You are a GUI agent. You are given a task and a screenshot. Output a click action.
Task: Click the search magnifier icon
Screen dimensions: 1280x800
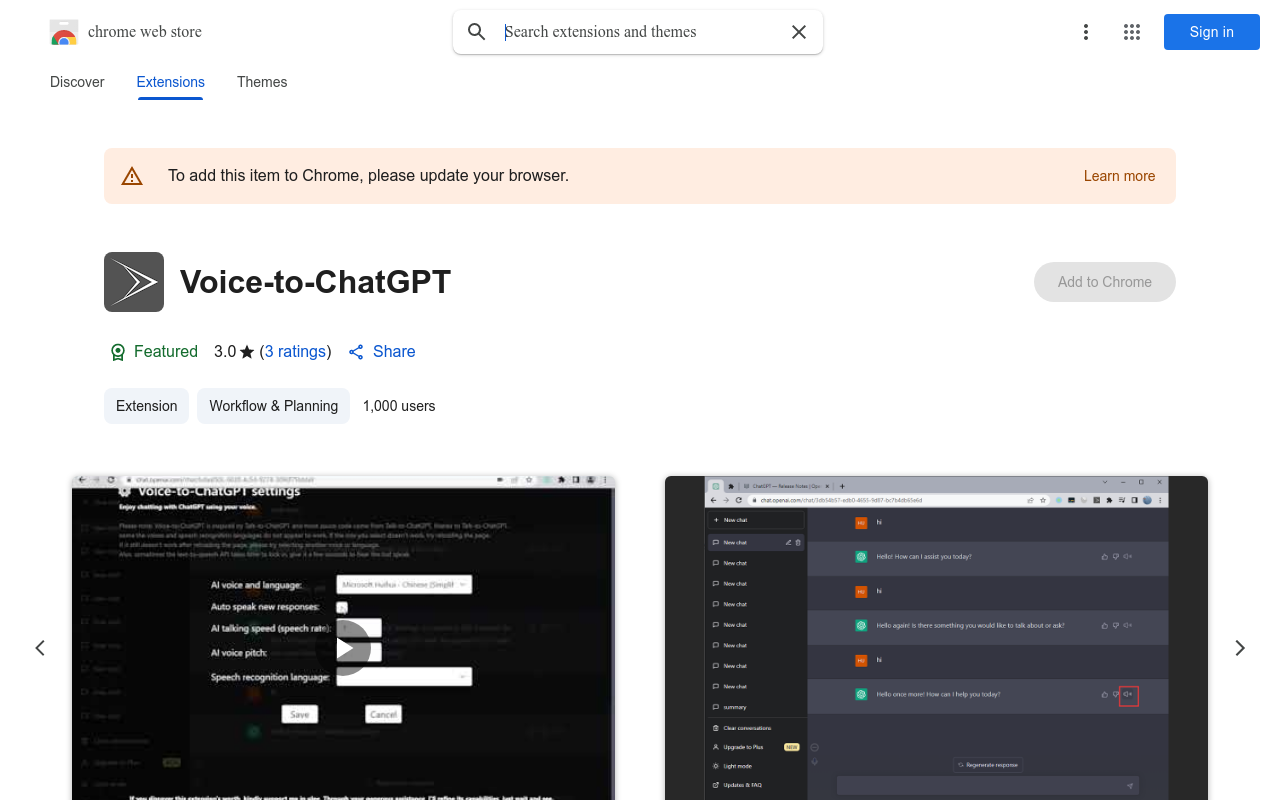pyautogui.click(x=477, y=32)
